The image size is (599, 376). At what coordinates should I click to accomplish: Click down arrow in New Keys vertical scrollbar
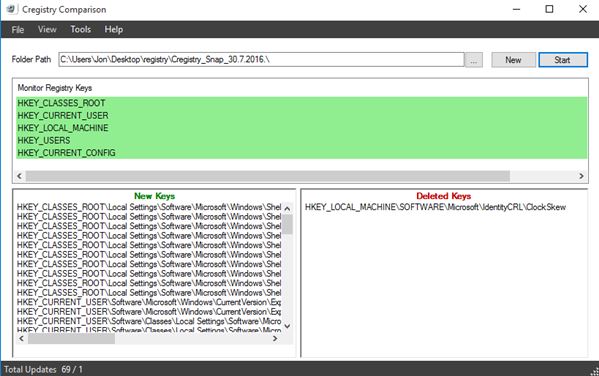click(287, 326)
